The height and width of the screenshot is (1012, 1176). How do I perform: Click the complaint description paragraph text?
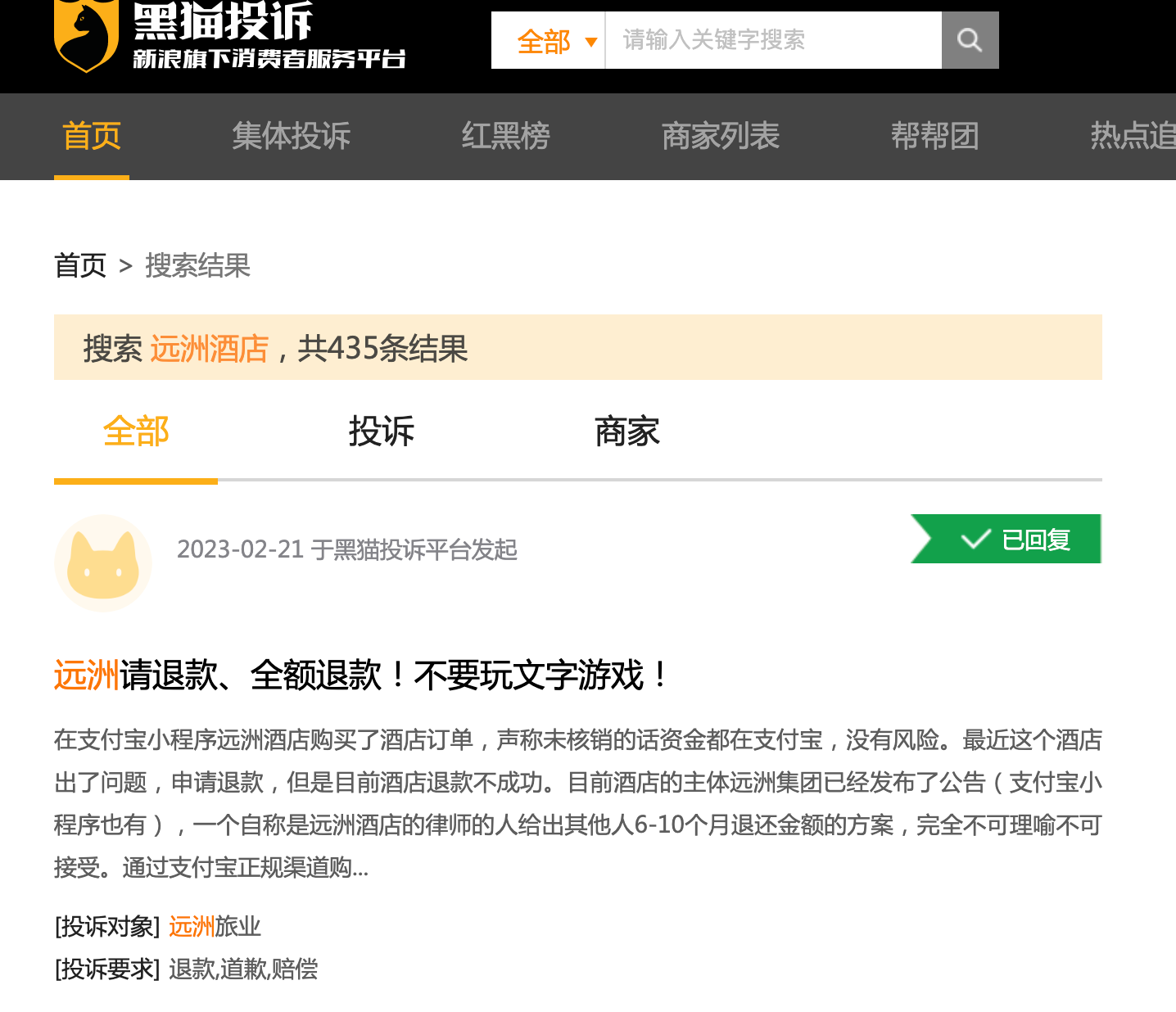tap(578, 803)
